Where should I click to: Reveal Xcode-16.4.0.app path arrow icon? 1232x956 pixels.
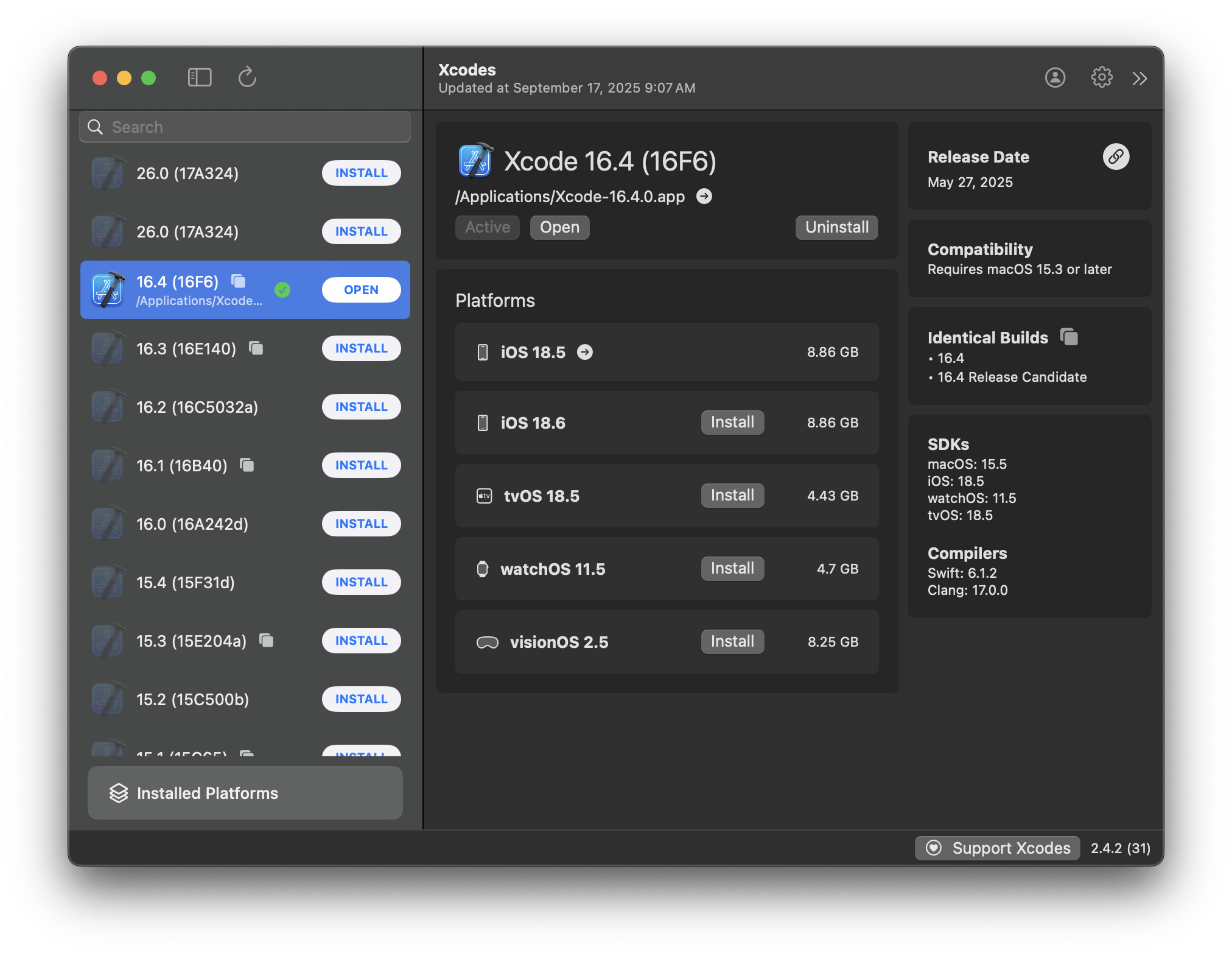pos(704,196)
